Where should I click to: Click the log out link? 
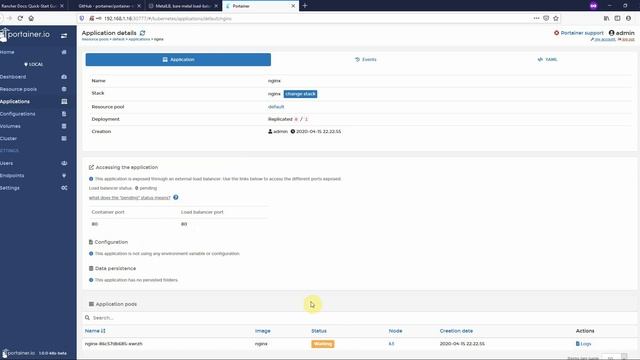tap(626, 39)
